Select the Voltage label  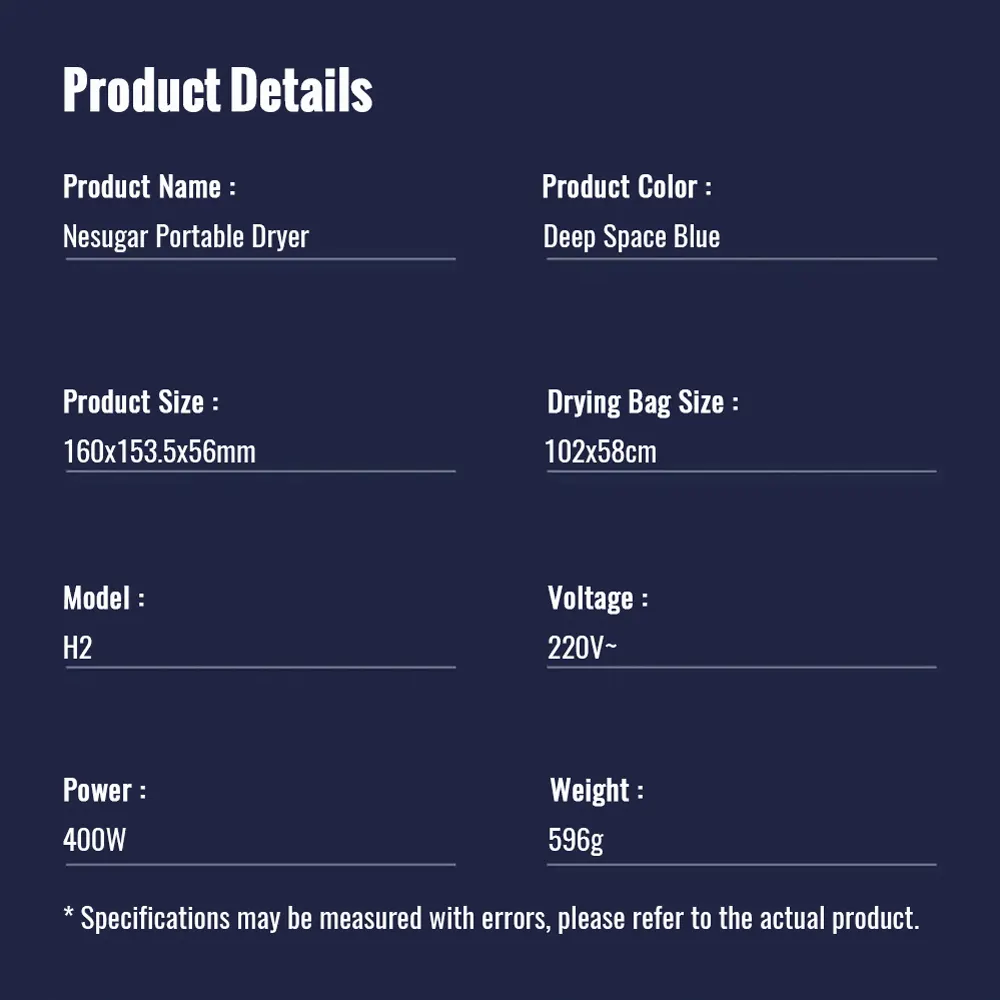[598, 599]
